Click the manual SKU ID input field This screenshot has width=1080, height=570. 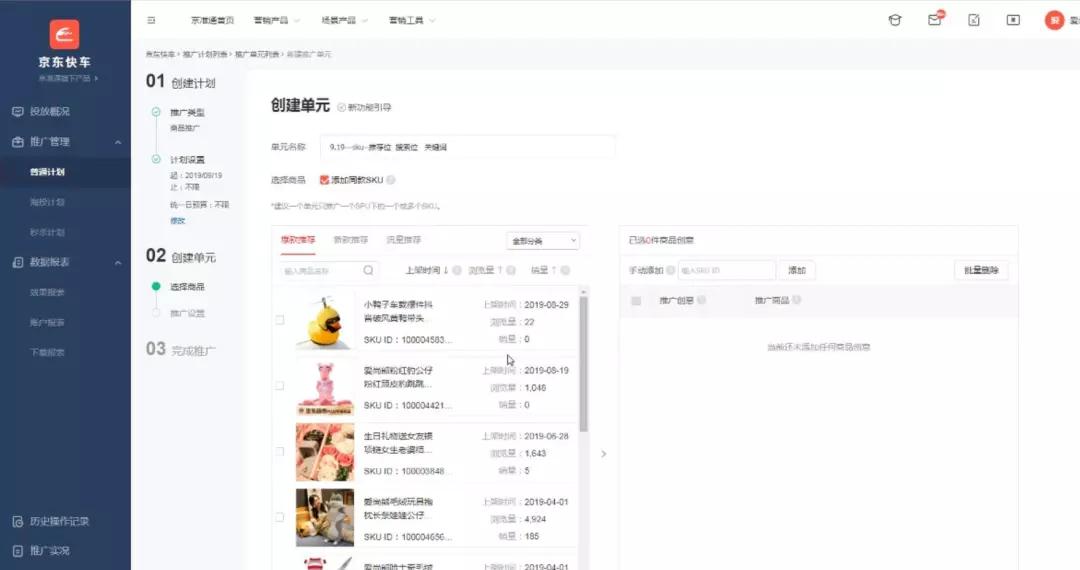click(x=727, y=271)
